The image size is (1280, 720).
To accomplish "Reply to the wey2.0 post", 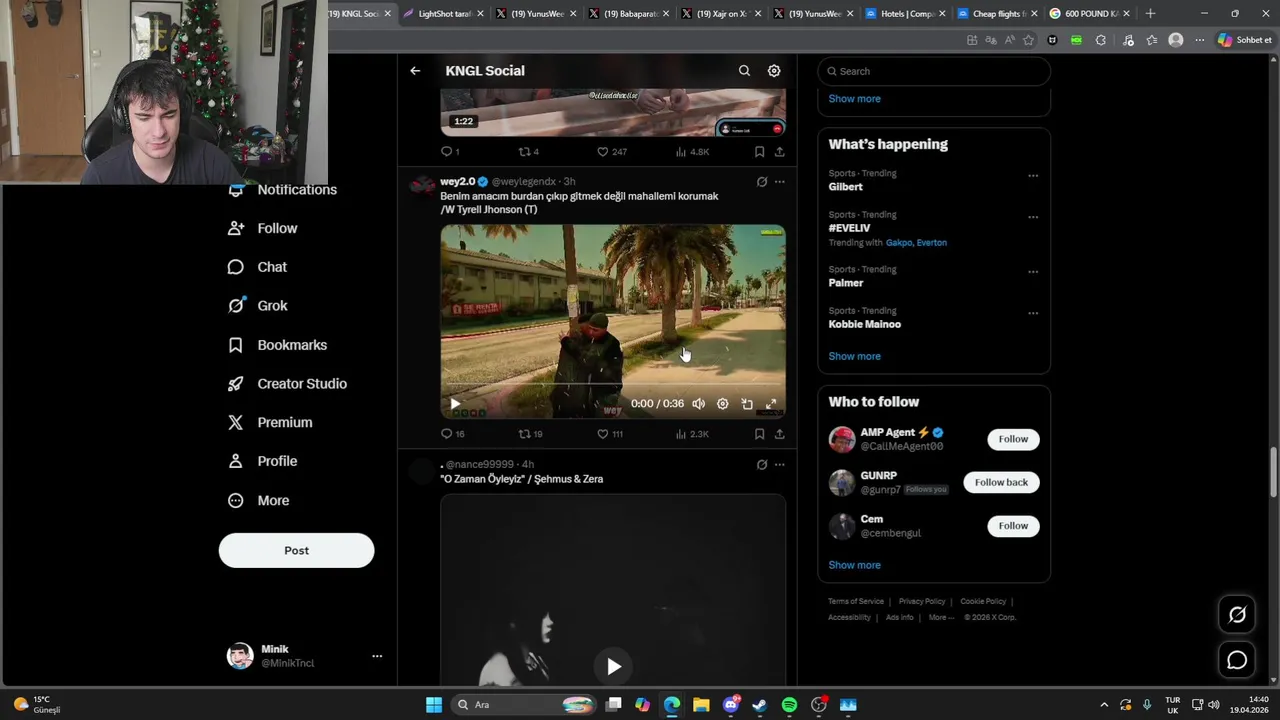I will click(x=452, y=434).
